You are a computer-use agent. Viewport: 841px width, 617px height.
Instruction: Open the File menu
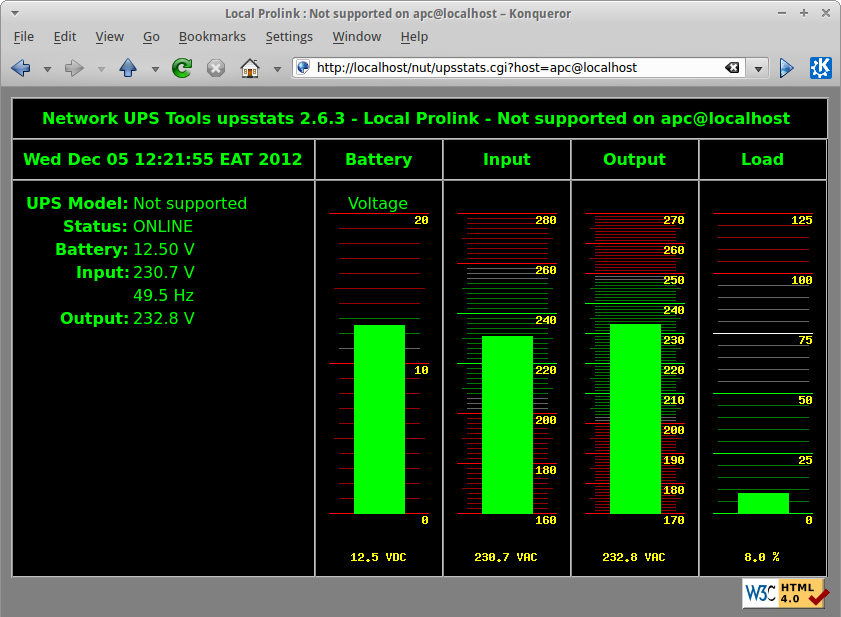point(24,36)
